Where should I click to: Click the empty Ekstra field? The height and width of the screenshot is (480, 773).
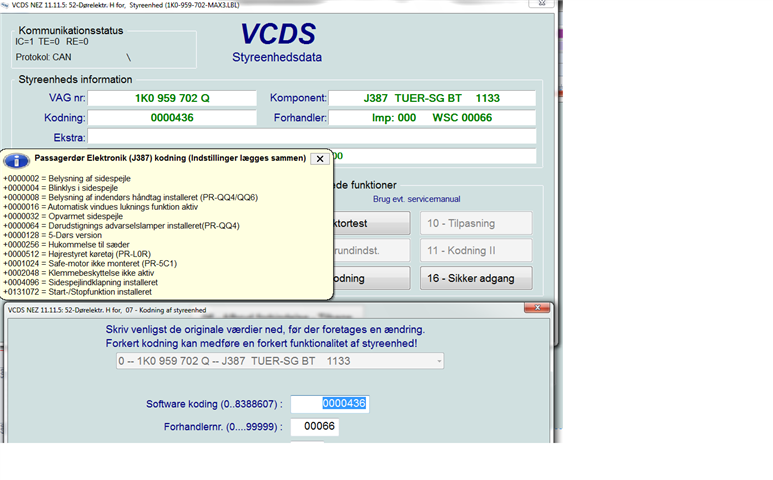click(x=311, y=137)
